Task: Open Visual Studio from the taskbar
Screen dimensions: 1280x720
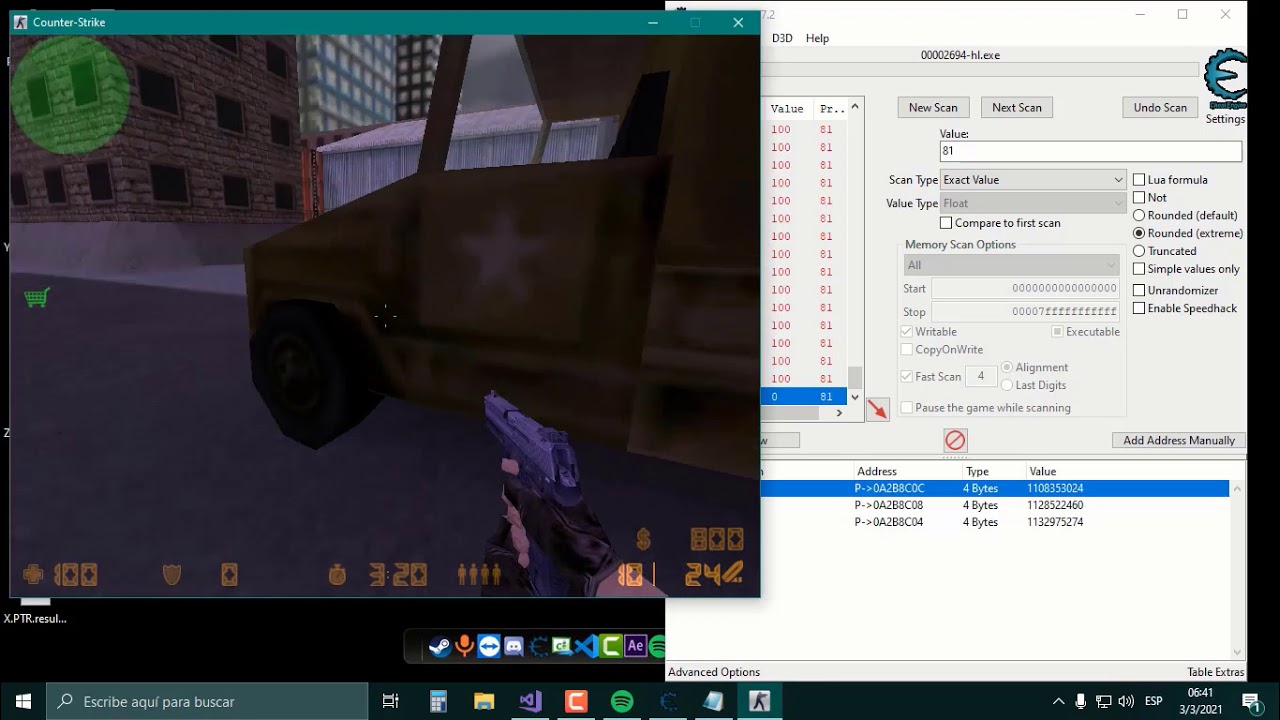Action: pyautogui.click(x=530, y=701)
